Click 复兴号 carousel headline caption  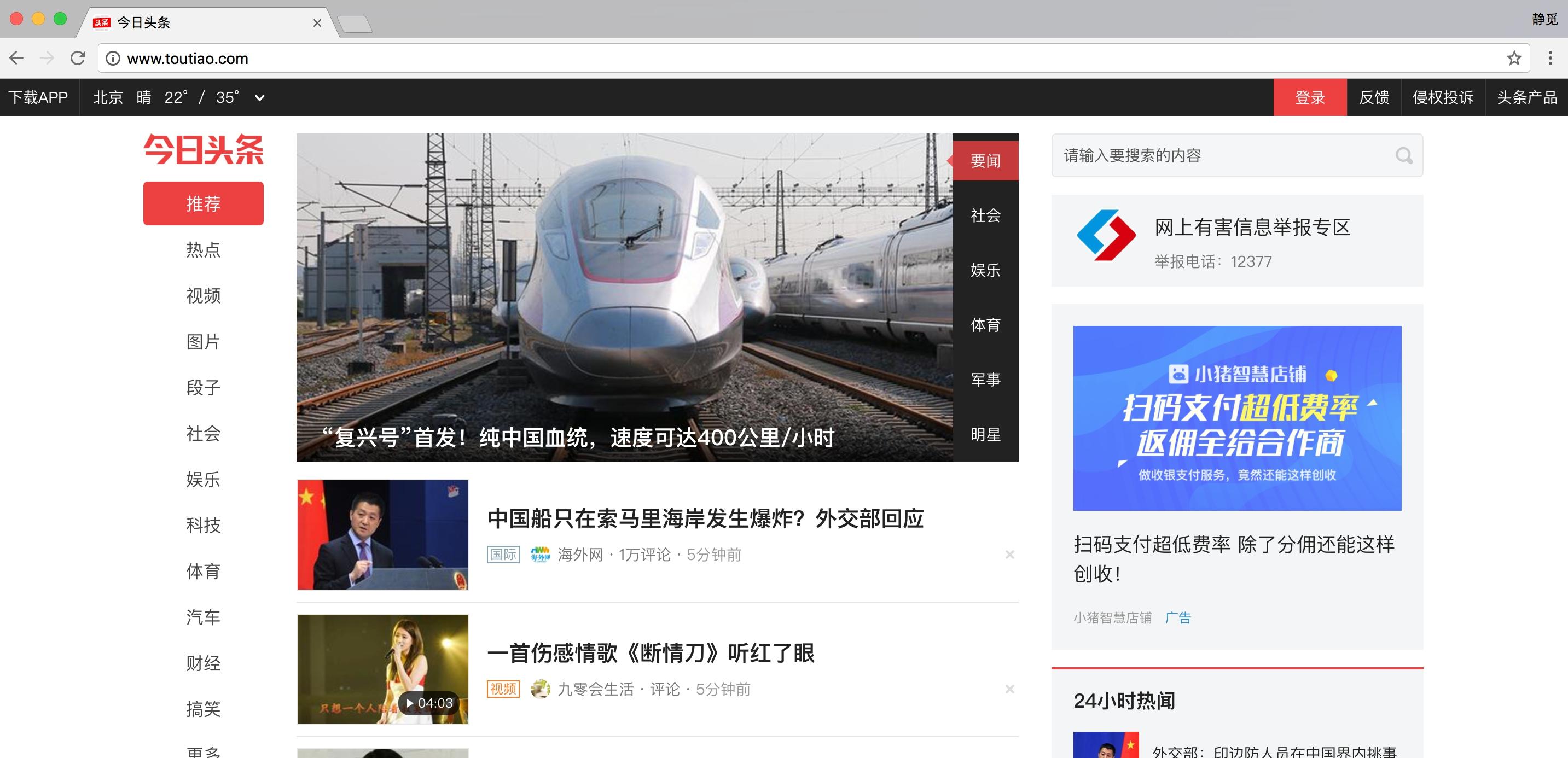(577, 437)
